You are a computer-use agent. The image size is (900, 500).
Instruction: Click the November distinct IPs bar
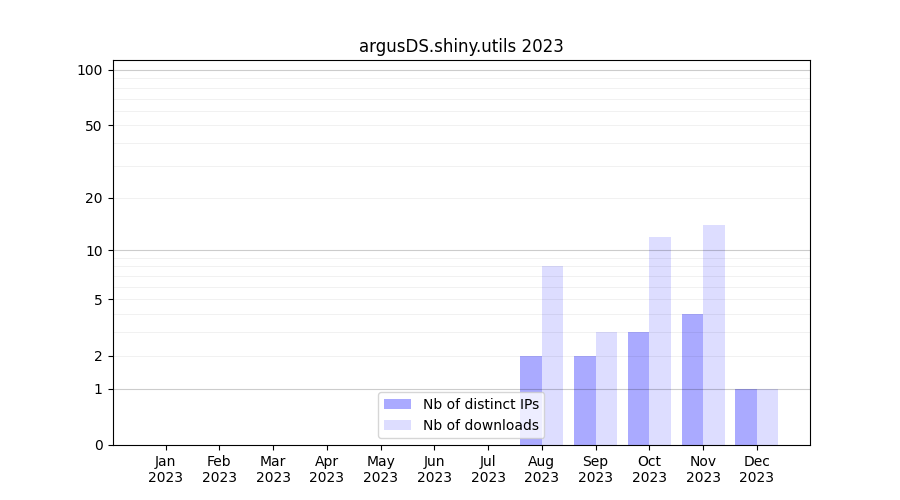click(x=692, y=380)
